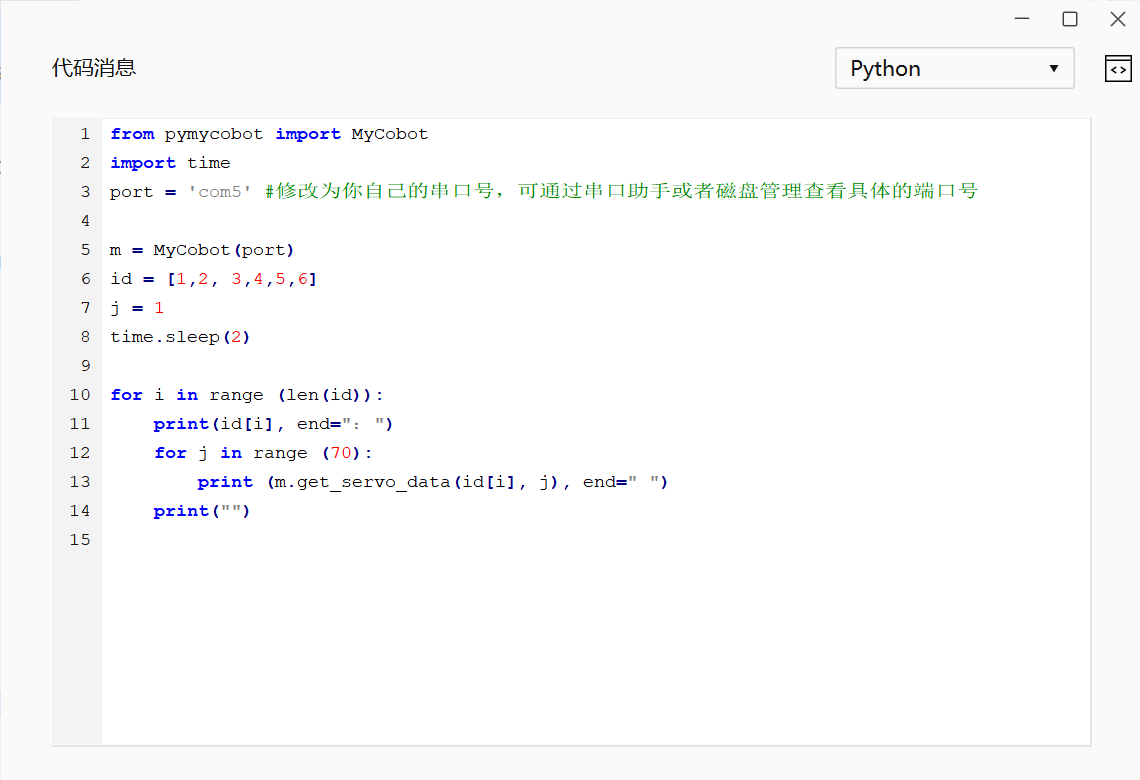Click the code view icon beside the dropdown
Image resolution: width=1140 pixels, height=780 pixels.
pyautogui.click(x=1117, y=69)
